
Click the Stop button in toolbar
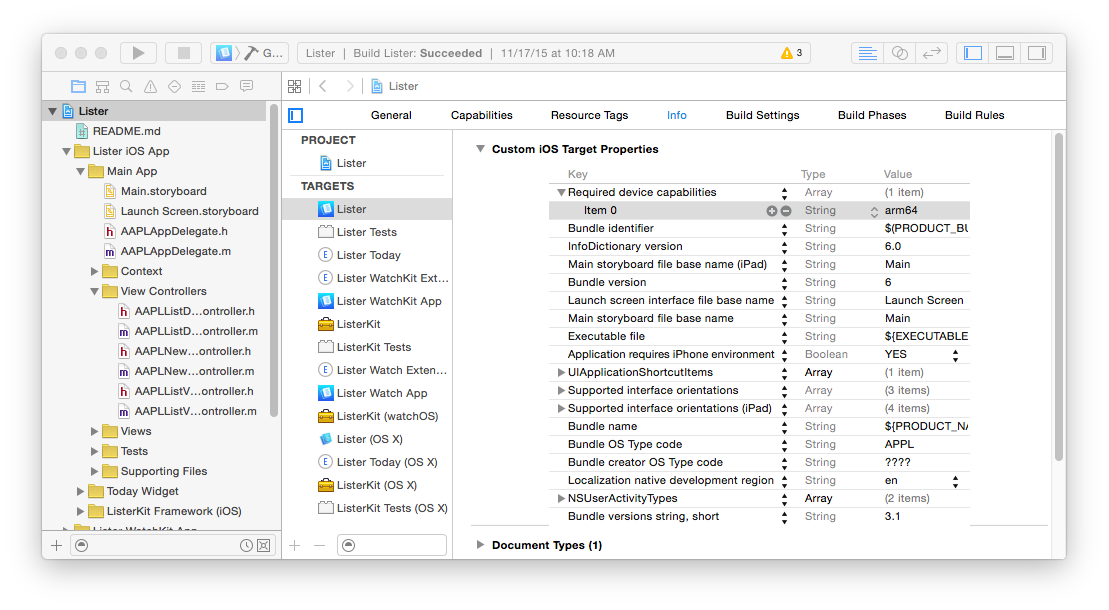(x=183, y=53)
